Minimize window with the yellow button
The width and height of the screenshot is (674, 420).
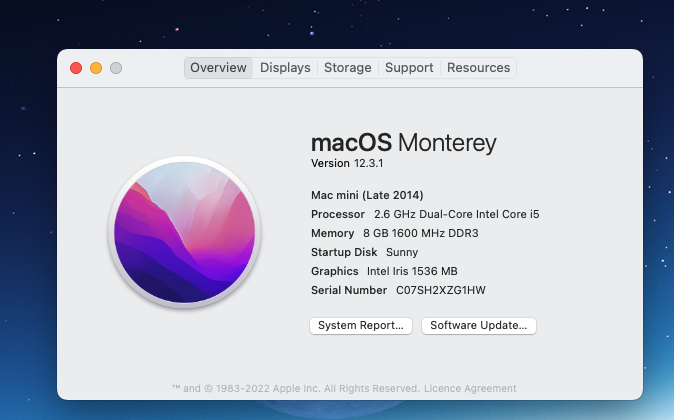96,68
